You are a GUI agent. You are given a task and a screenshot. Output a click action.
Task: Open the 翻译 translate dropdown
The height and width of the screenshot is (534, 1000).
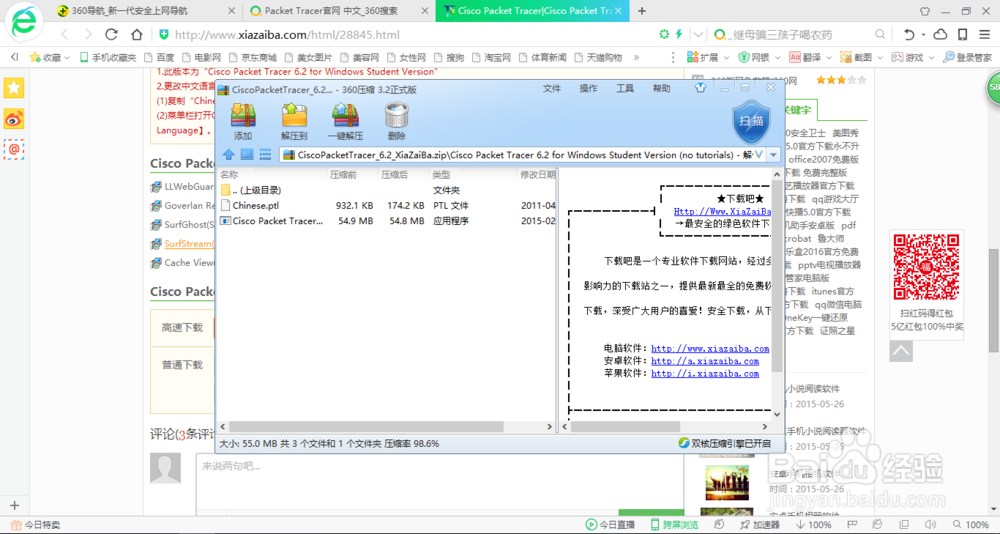(x=811, y=57)
